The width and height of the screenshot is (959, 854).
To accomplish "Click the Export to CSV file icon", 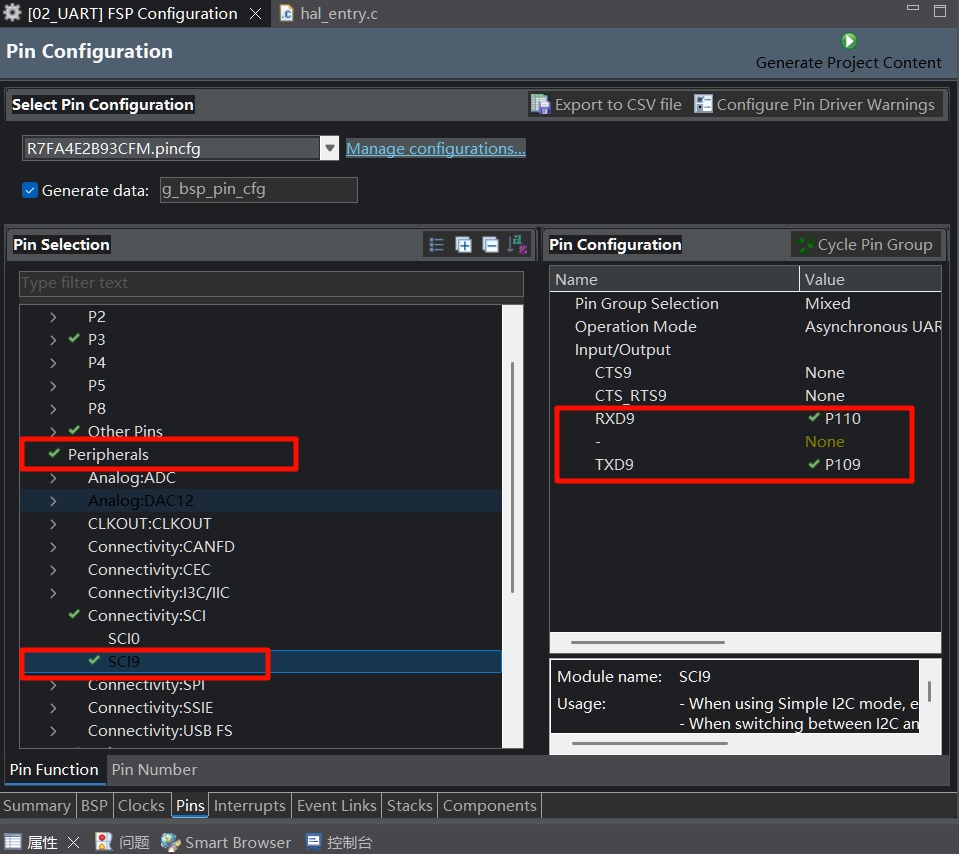I will [541, 105].
